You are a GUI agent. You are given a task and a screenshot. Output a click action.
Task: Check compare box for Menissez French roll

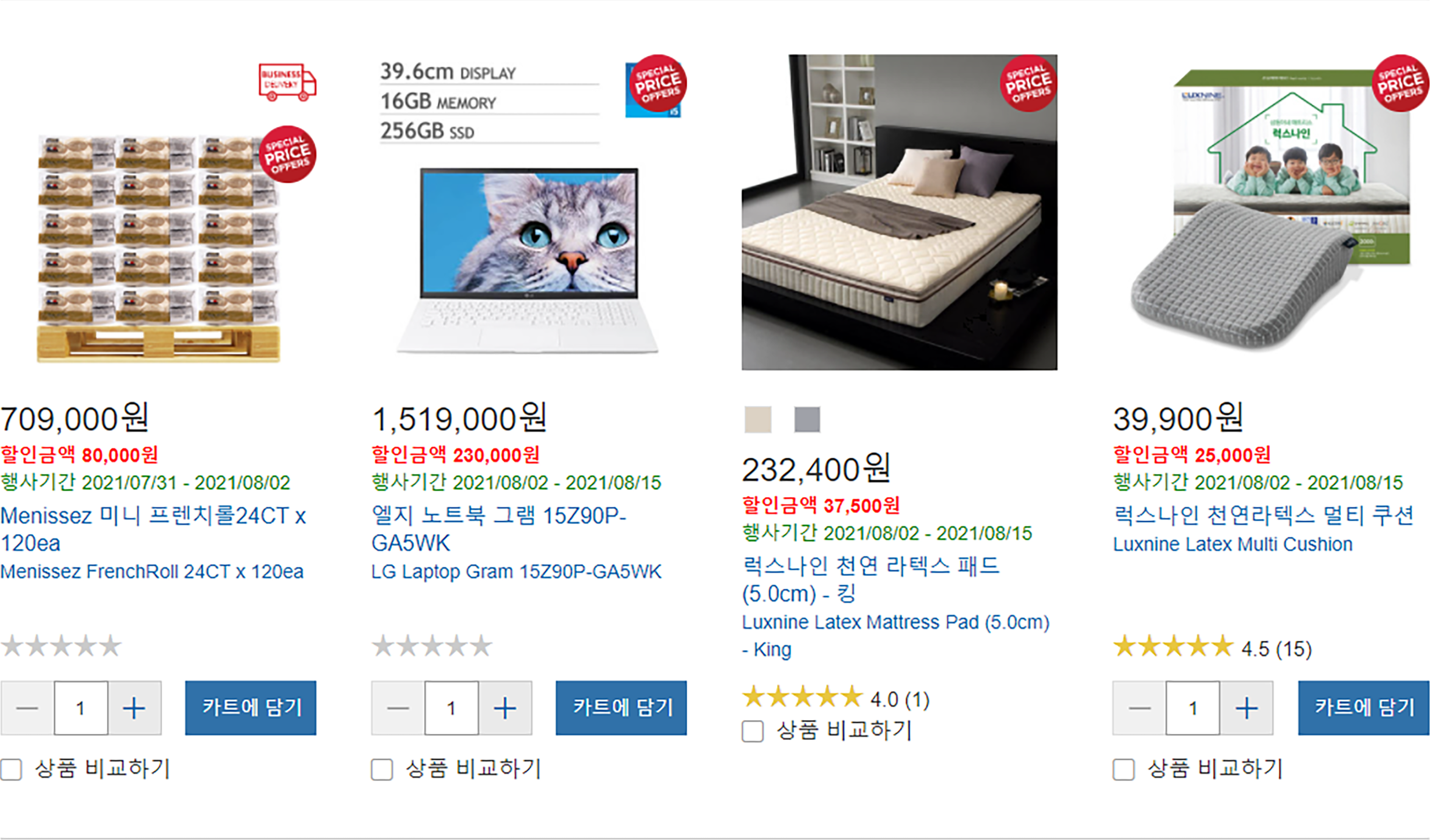[11, 770]
